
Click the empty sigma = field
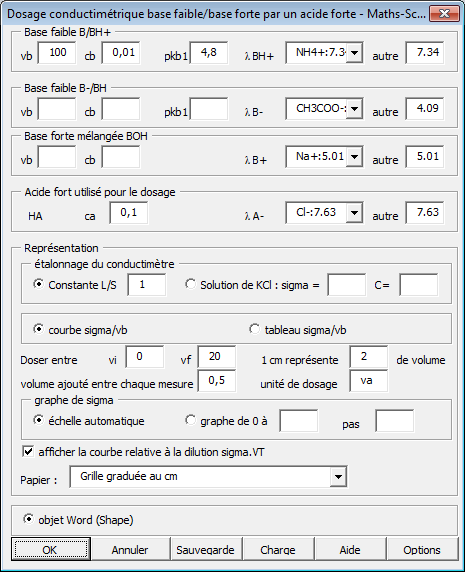pyautogui.click(x=347, y=285)
